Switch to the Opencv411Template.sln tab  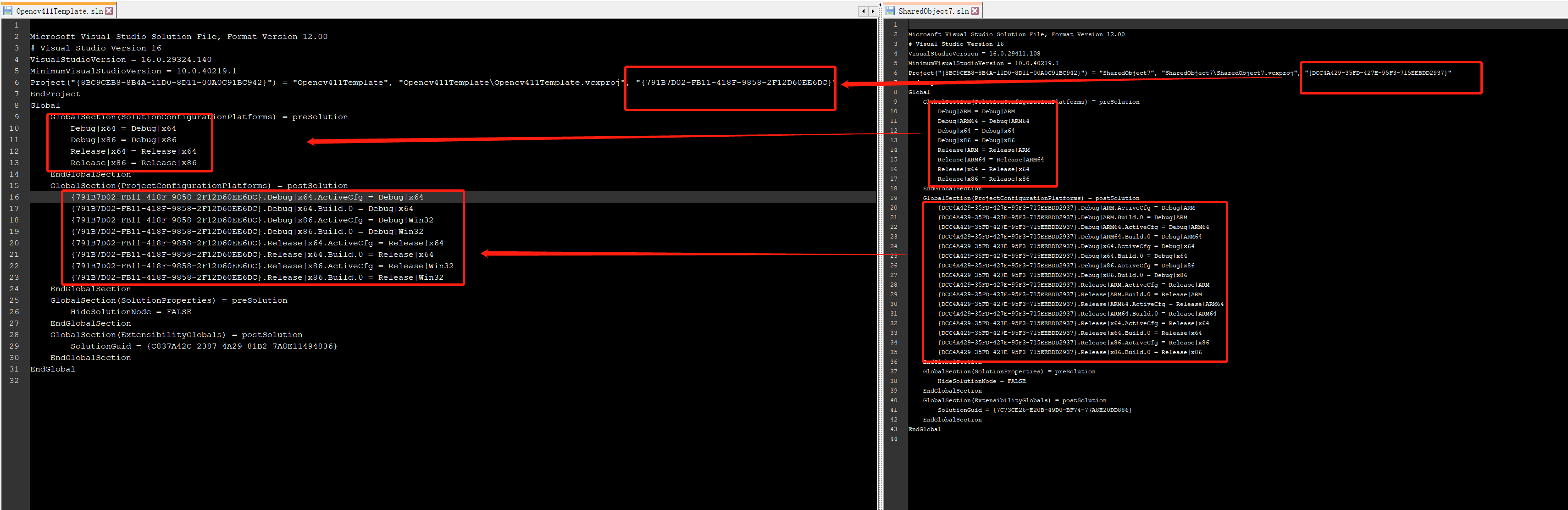pyautogui.click(x=59, y=11)
